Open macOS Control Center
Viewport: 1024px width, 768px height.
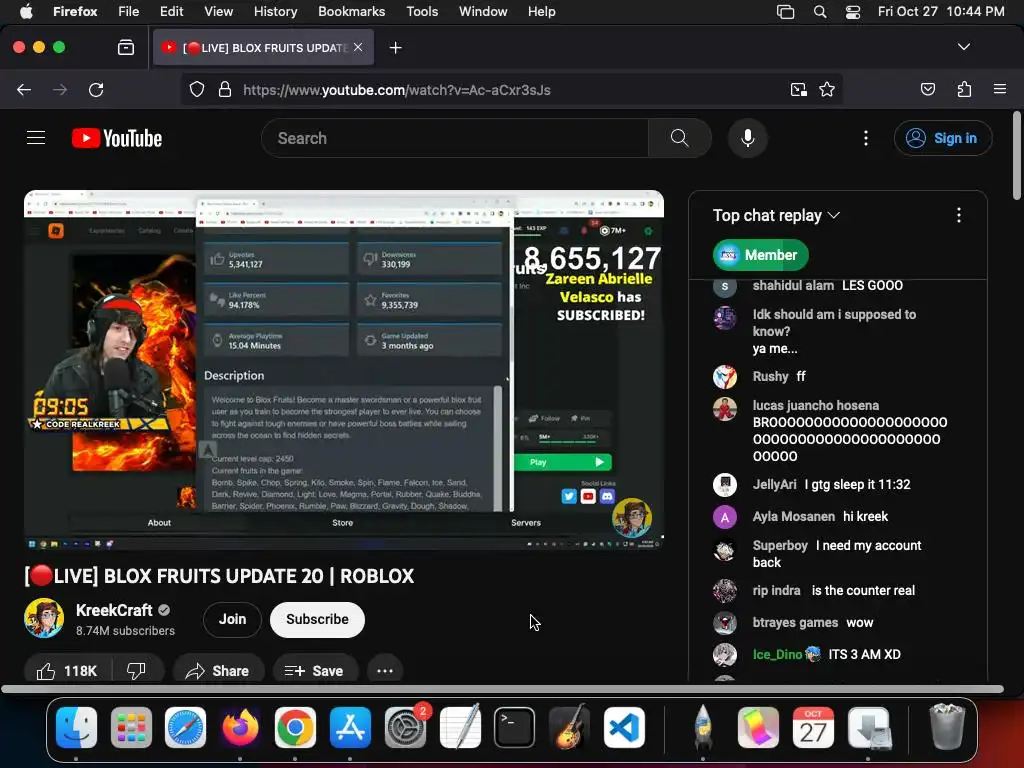point(852,12)
